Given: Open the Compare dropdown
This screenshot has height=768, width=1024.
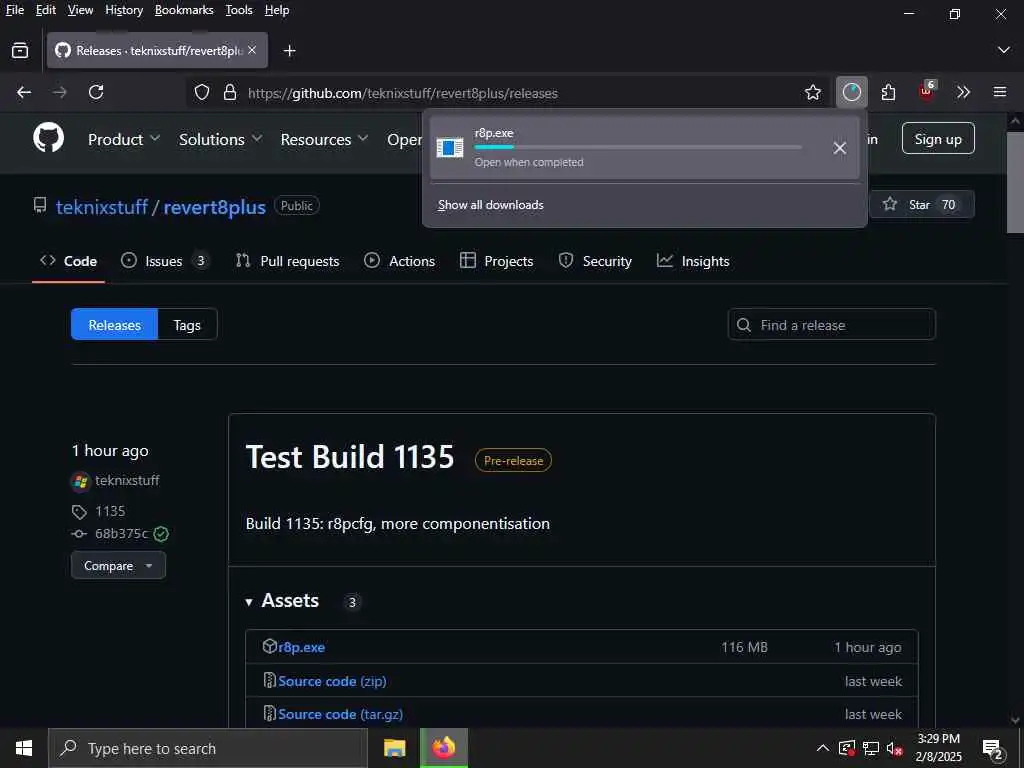Looking at the screenshot, I should point(118,566).
